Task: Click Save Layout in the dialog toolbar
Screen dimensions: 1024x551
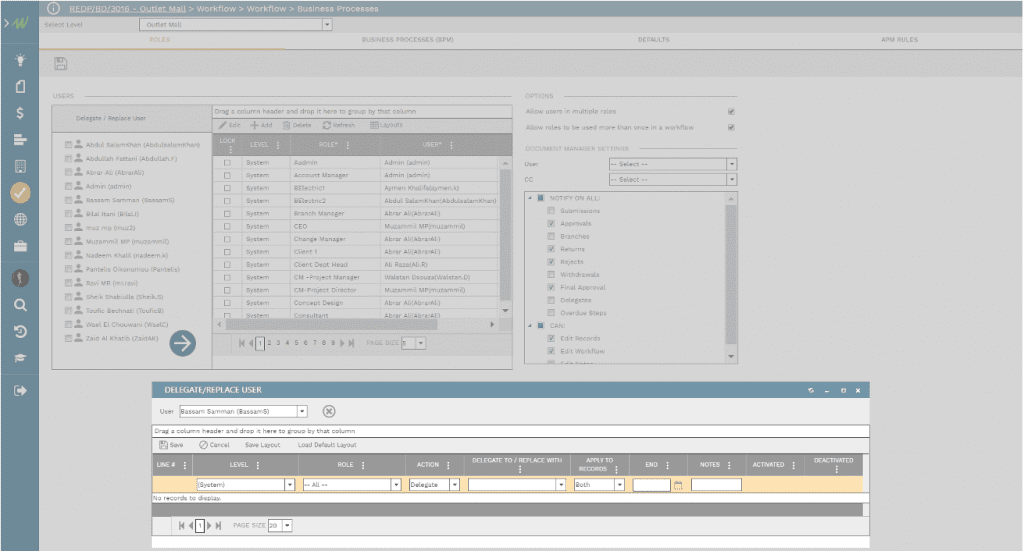Action: pyautogui.click(x=263, y=445)
